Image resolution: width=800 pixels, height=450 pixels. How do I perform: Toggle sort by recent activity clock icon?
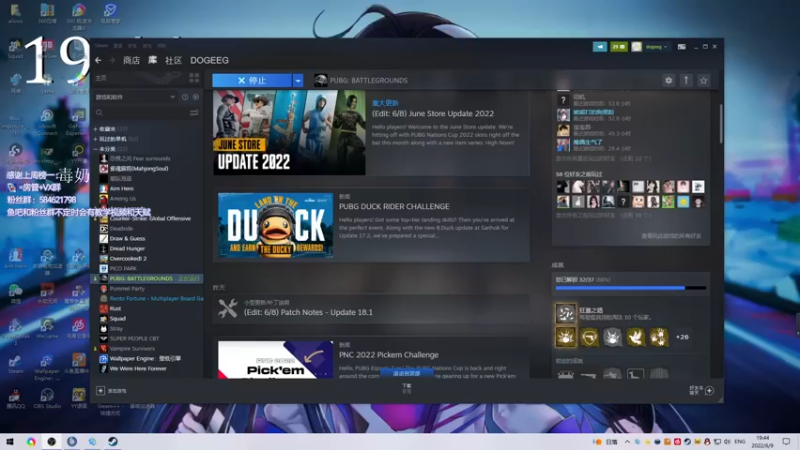tap(185, 97)
